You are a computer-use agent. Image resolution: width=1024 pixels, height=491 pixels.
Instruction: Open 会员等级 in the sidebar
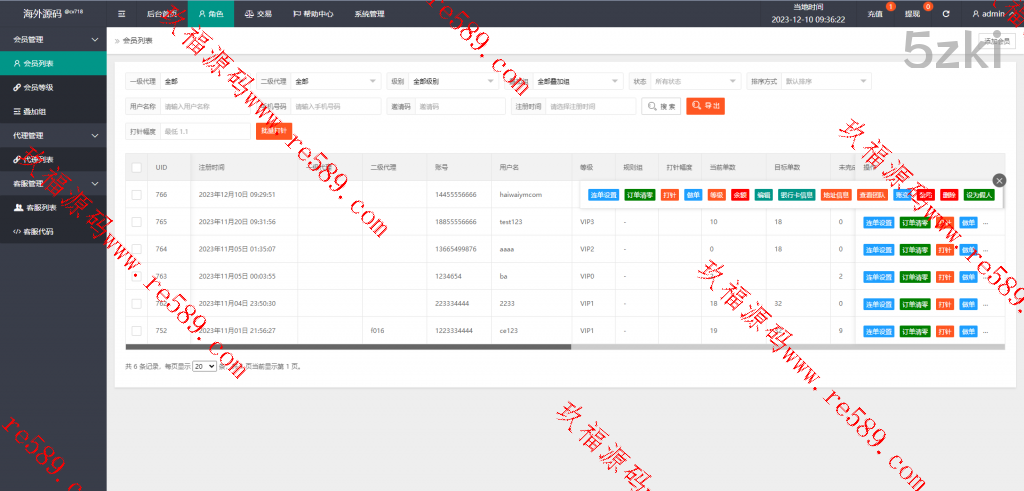(38, 87)
